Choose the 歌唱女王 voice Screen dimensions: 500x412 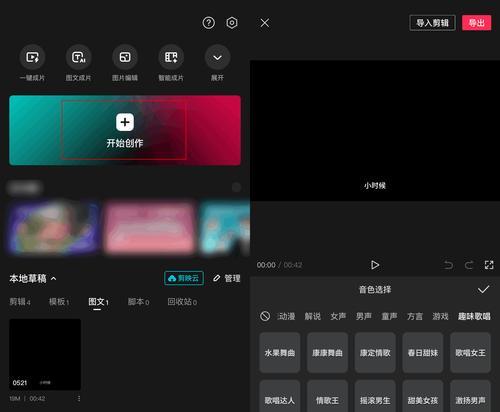point(470,352)
